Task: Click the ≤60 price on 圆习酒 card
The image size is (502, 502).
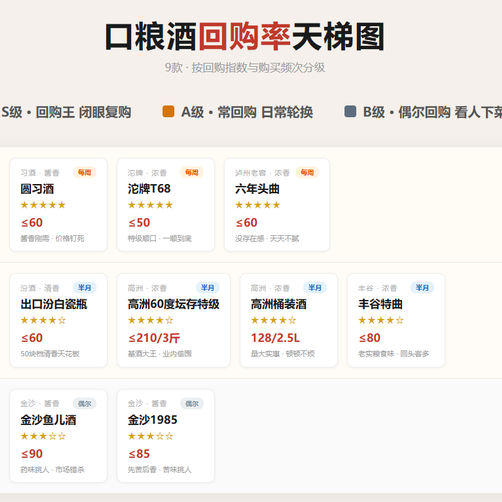Action: tap(32, 223)
